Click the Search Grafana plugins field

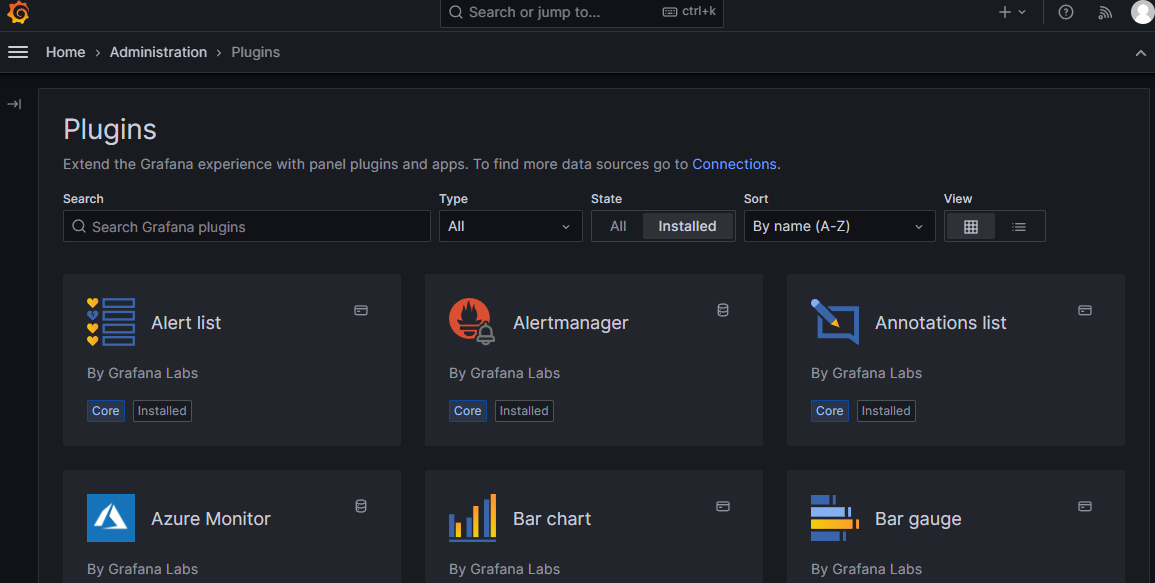pyautogui.click(x=246, y=226)
